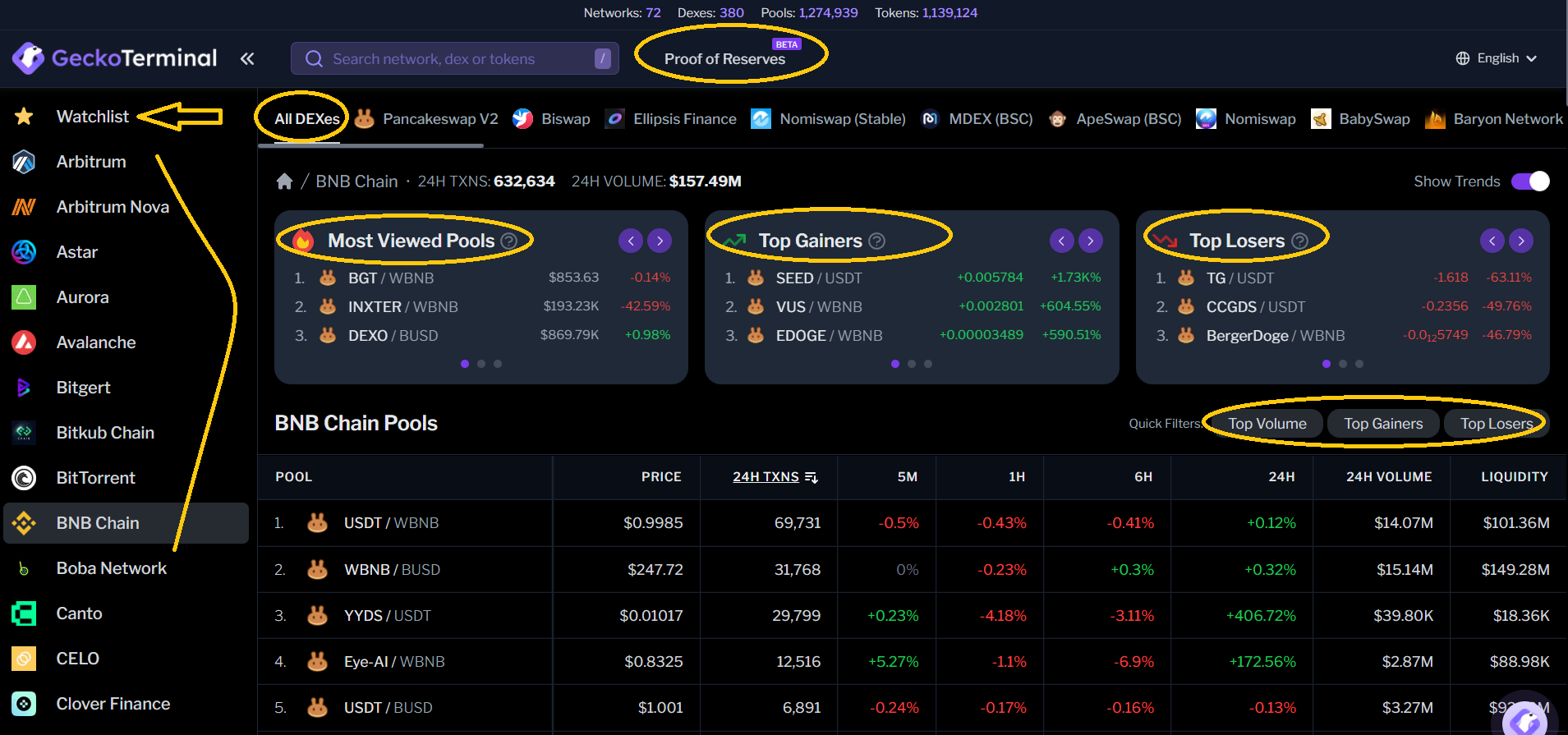Select CELO network icon

tap(24, 659)
